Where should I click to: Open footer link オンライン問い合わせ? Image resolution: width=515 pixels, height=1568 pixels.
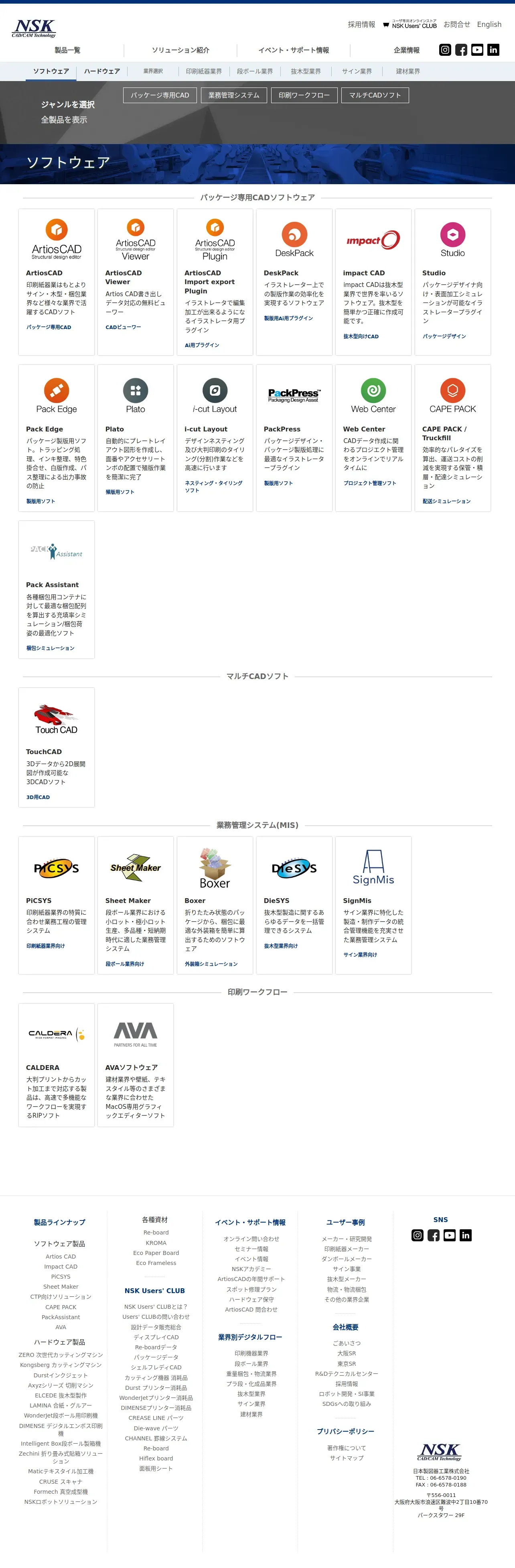(251, 1239)
